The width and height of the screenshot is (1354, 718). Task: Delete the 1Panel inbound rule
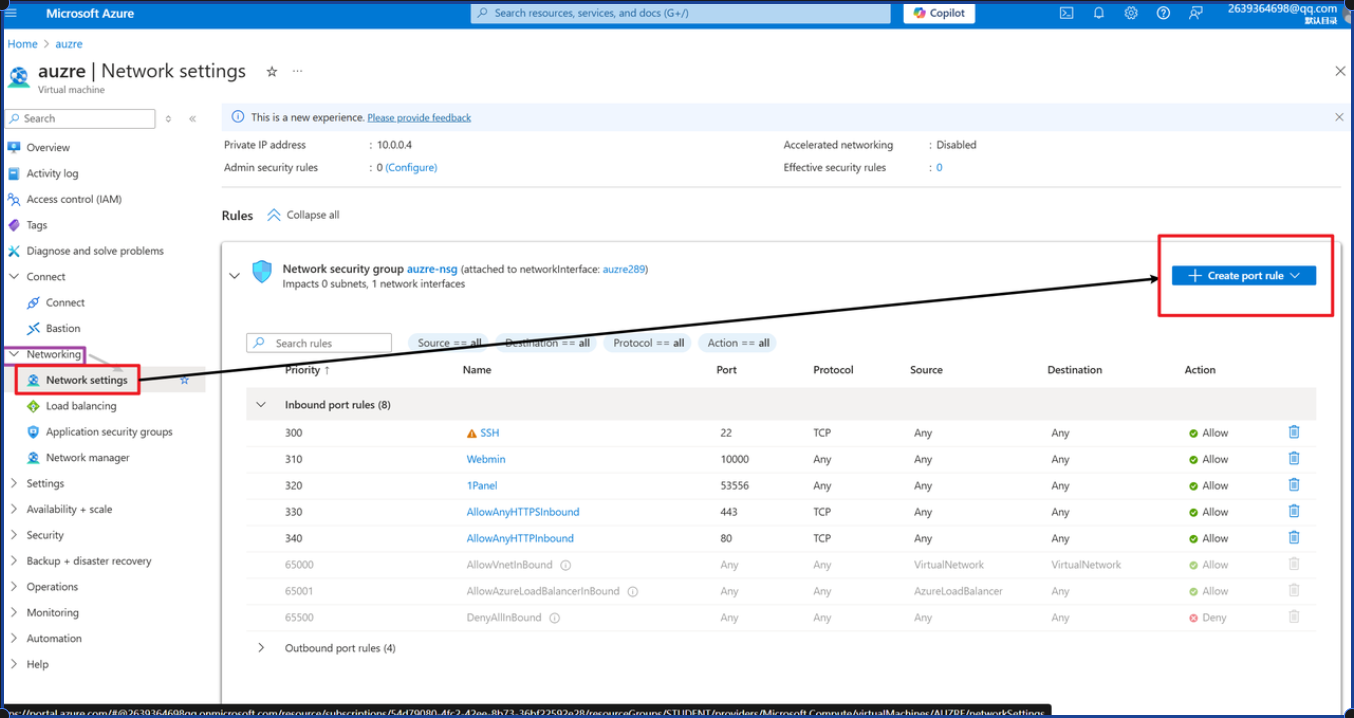(x=1294, y=485)
